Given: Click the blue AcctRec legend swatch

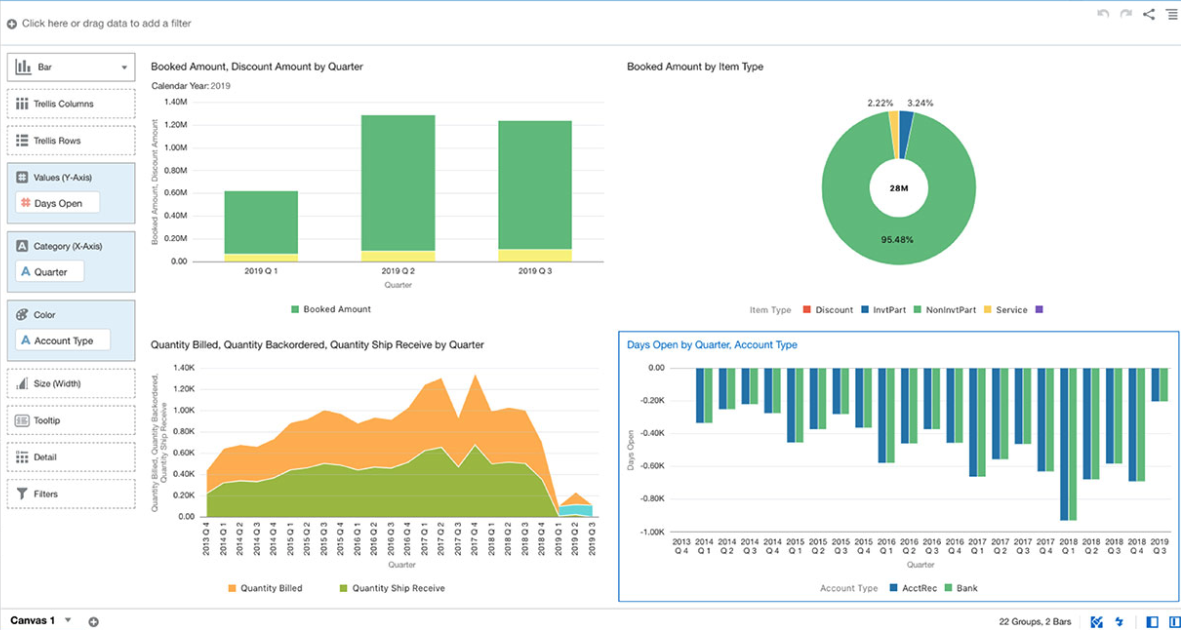Looking at the screenshot, I should (893, 588).
